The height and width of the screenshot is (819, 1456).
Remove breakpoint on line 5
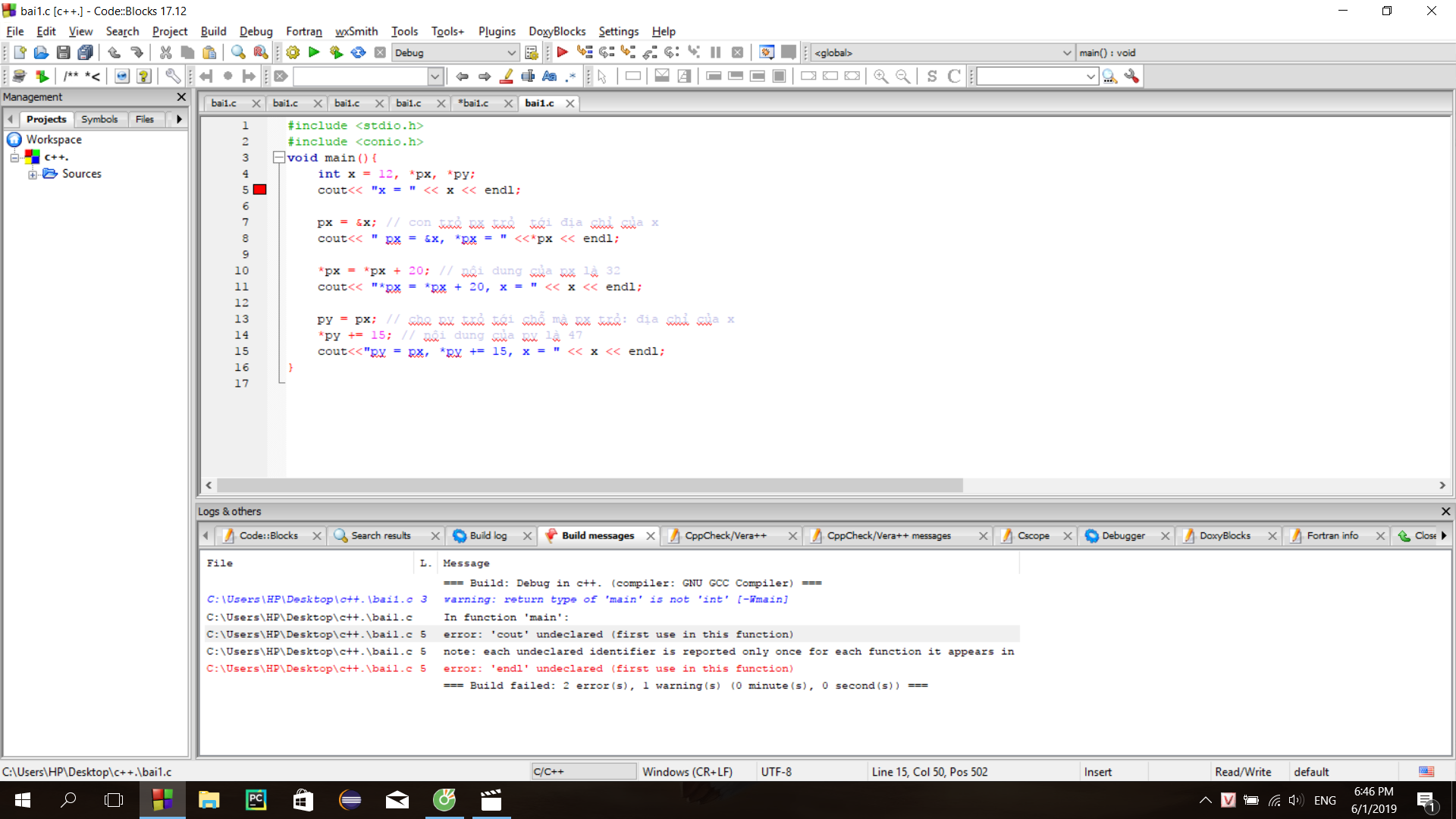[x=259, y=190]
